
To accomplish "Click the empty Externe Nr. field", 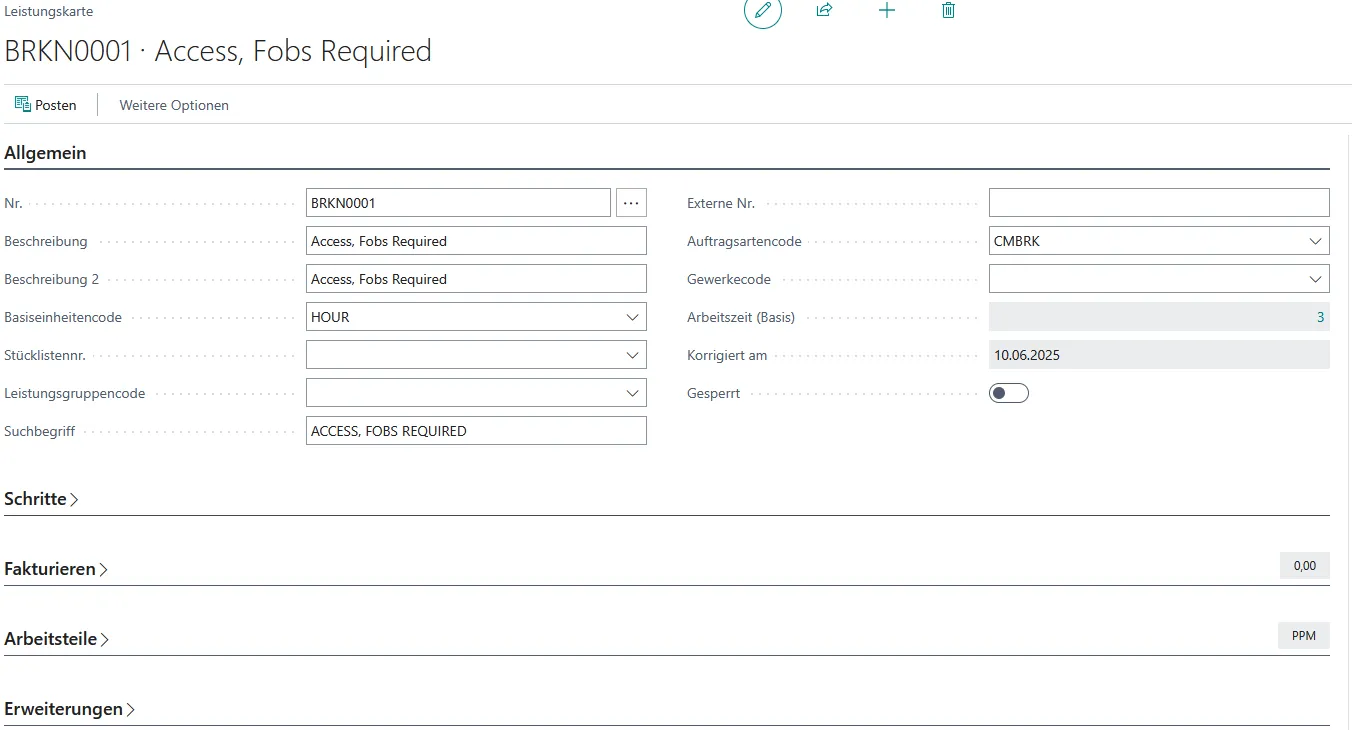I will (x=1159, y=203).
